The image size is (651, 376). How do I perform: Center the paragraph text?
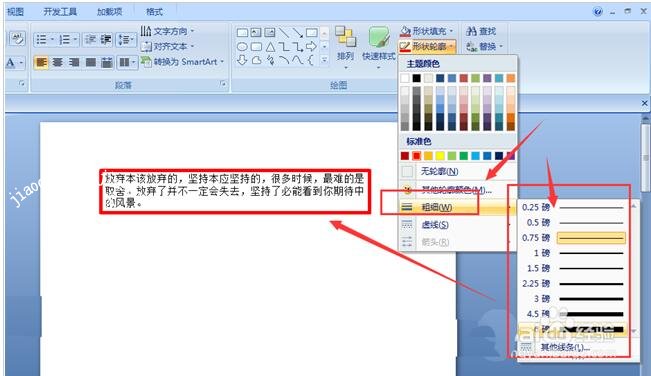tap(57, 63)
